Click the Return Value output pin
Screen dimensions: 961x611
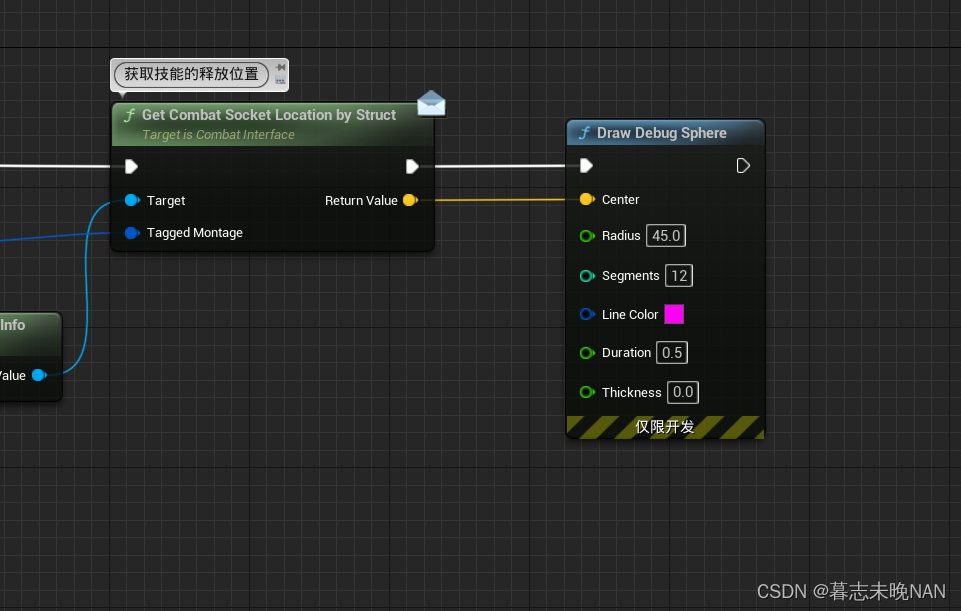(x=410, y=200)
